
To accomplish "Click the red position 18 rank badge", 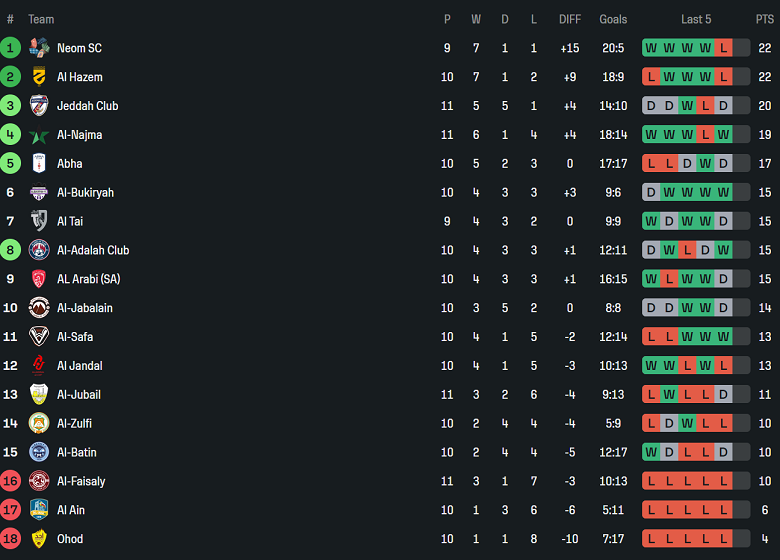I will pos(10,539).
